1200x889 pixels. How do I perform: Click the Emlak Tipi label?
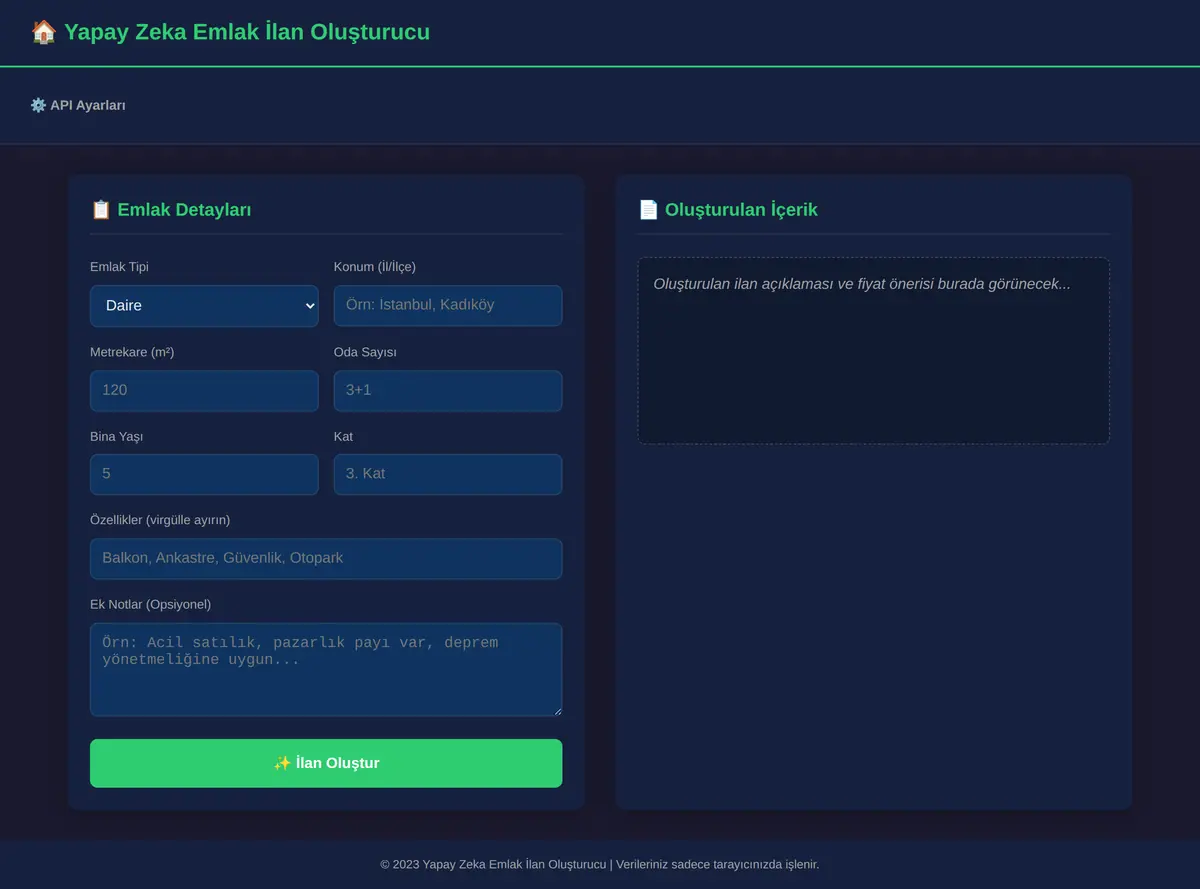(119, 267)
